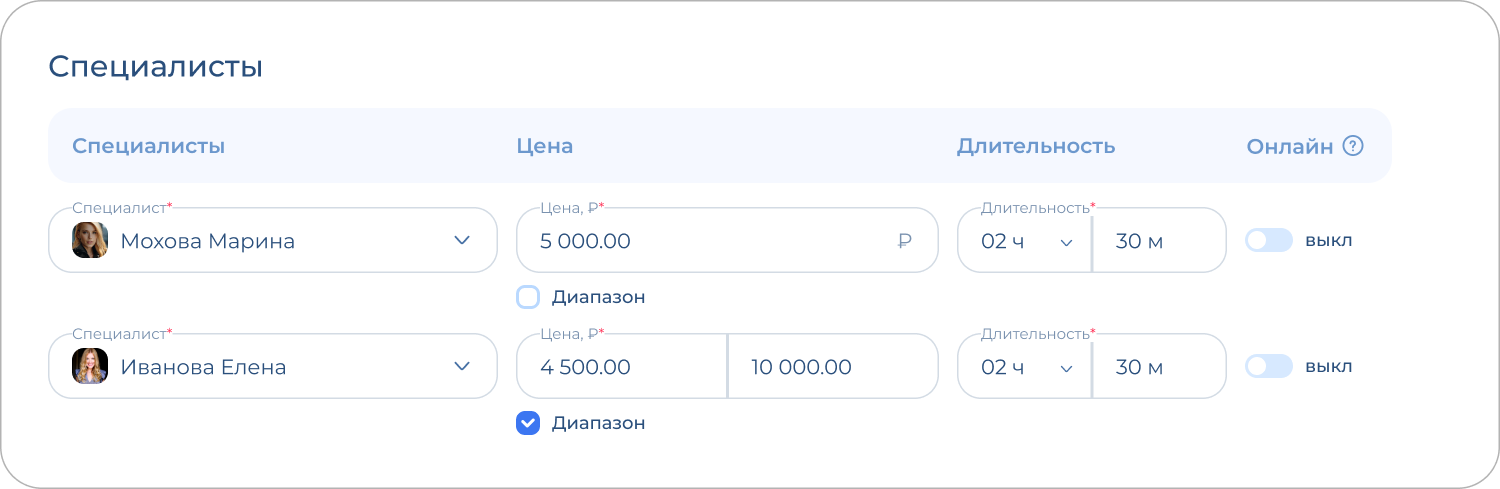Click the 4 500.00 minimum price field
Screen dimensions: 1500x489
[x=620, y=367]
